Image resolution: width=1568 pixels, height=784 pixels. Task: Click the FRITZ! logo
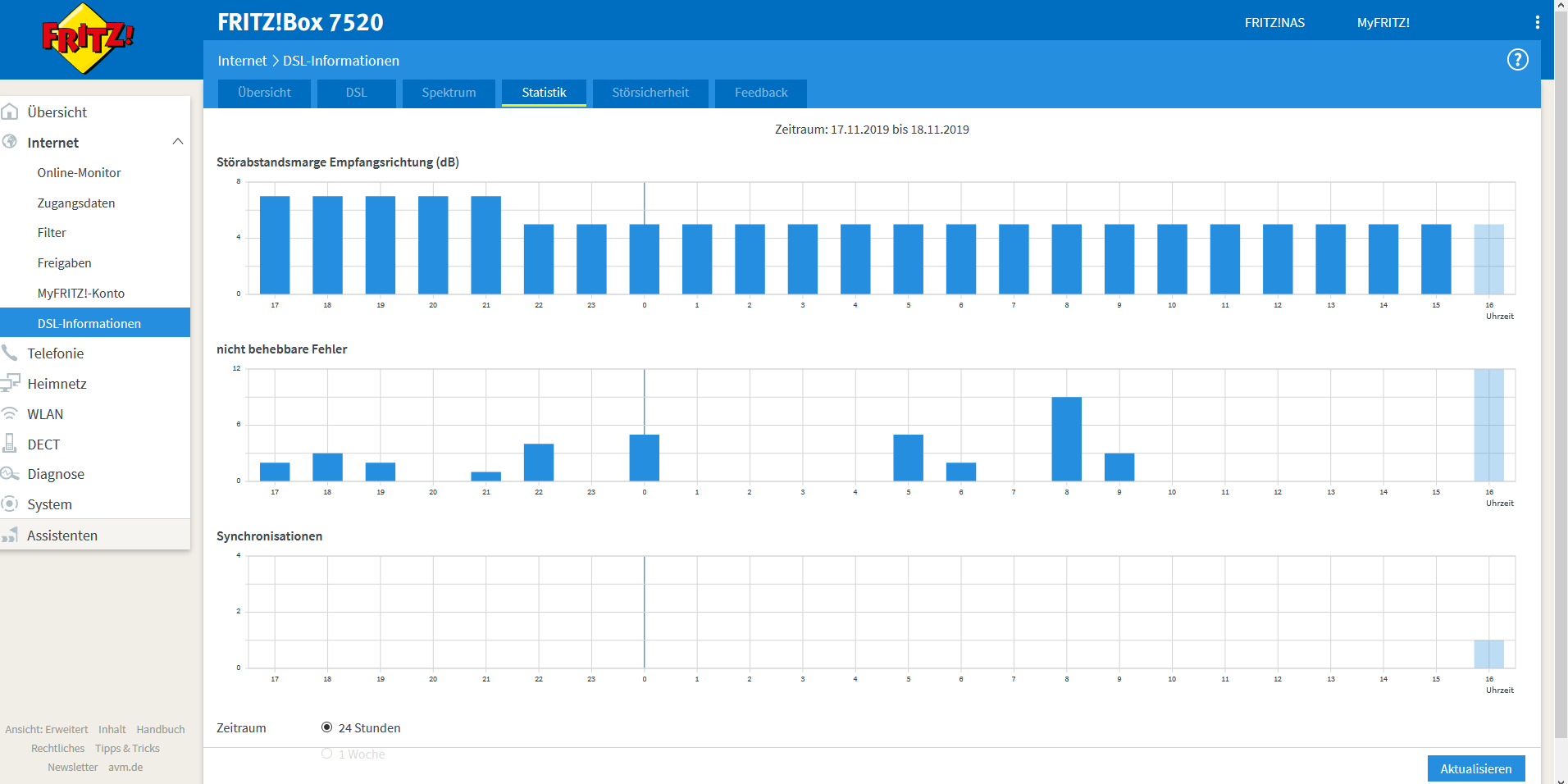[88, 39]
